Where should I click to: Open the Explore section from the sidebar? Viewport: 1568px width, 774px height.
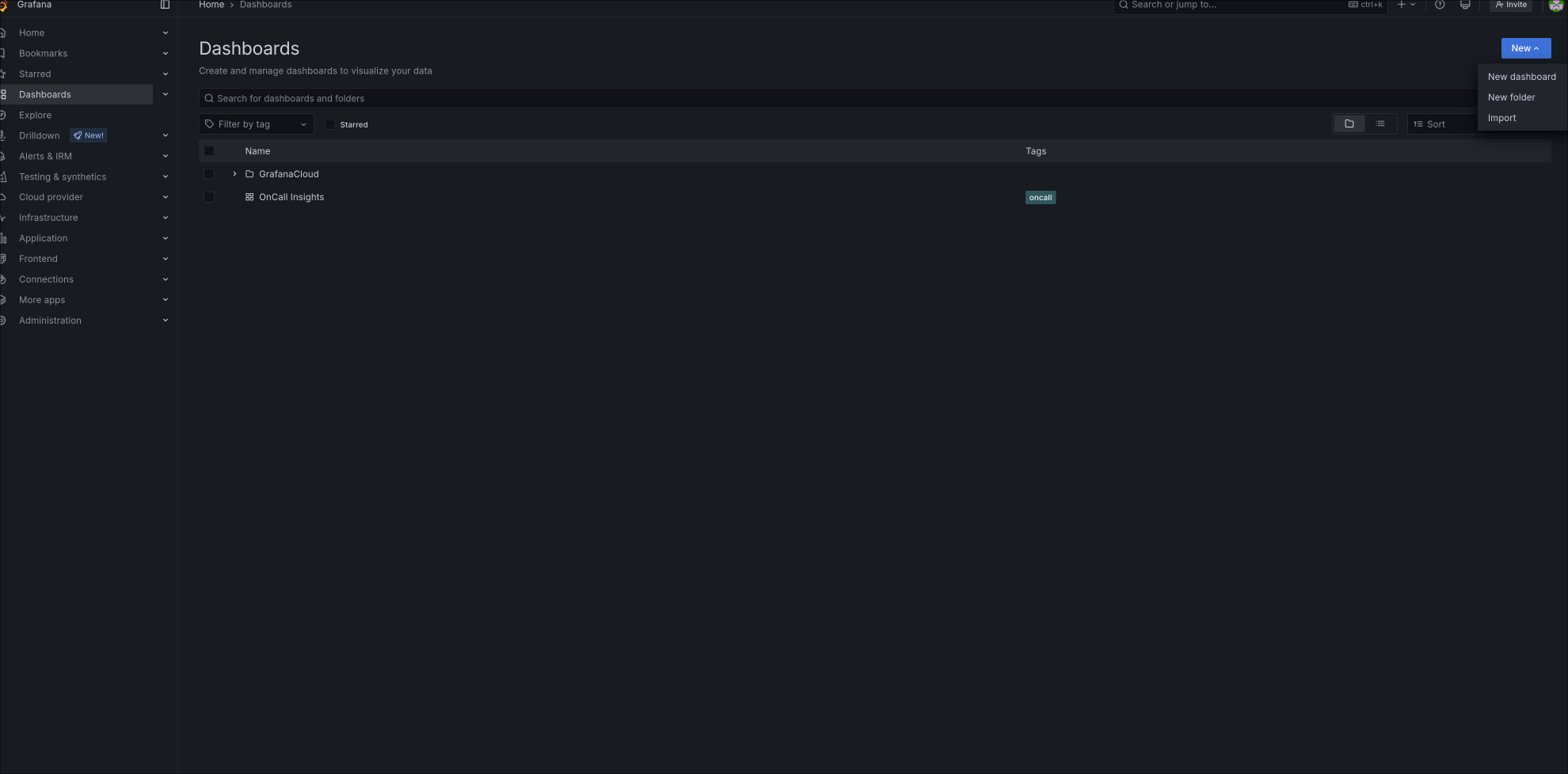click(x=35, y=115)
